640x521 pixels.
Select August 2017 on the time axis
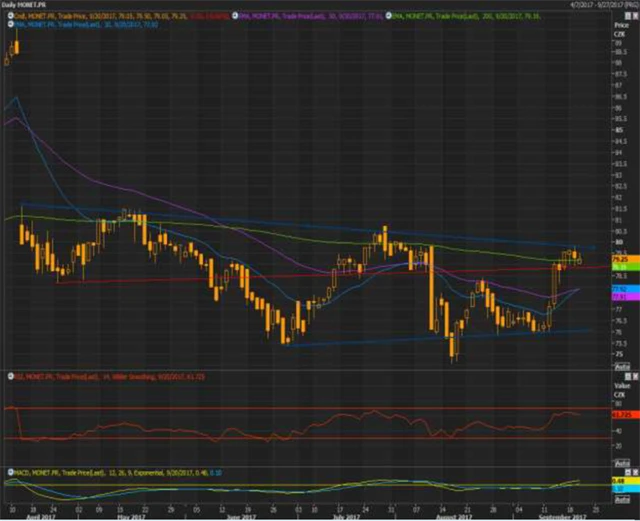pyautogui.click(x=453, y=518)
